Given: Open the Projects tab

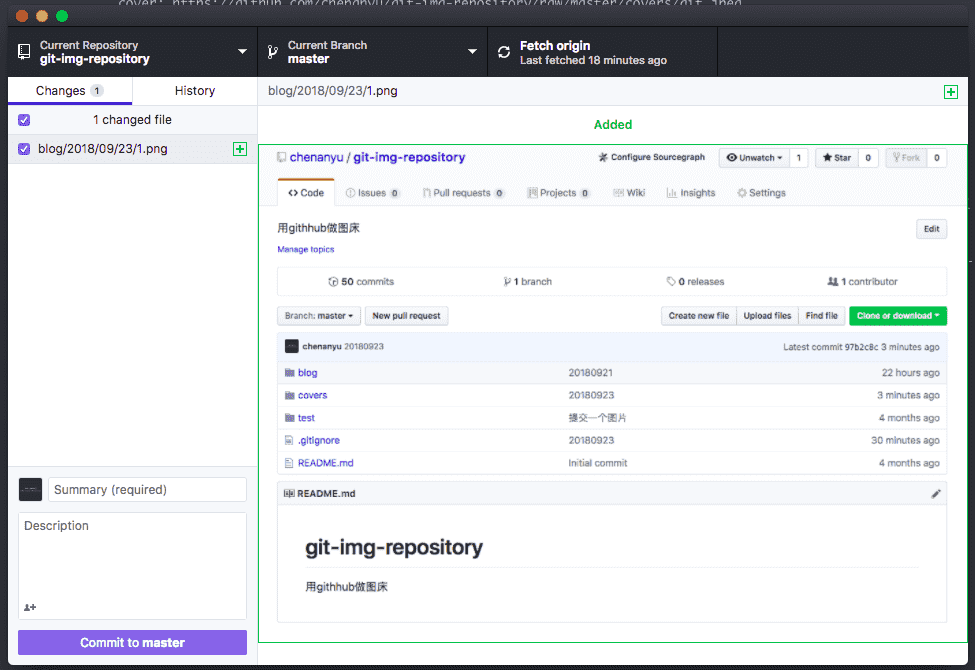Looking at the screenshot, I should tap(558, 193).
